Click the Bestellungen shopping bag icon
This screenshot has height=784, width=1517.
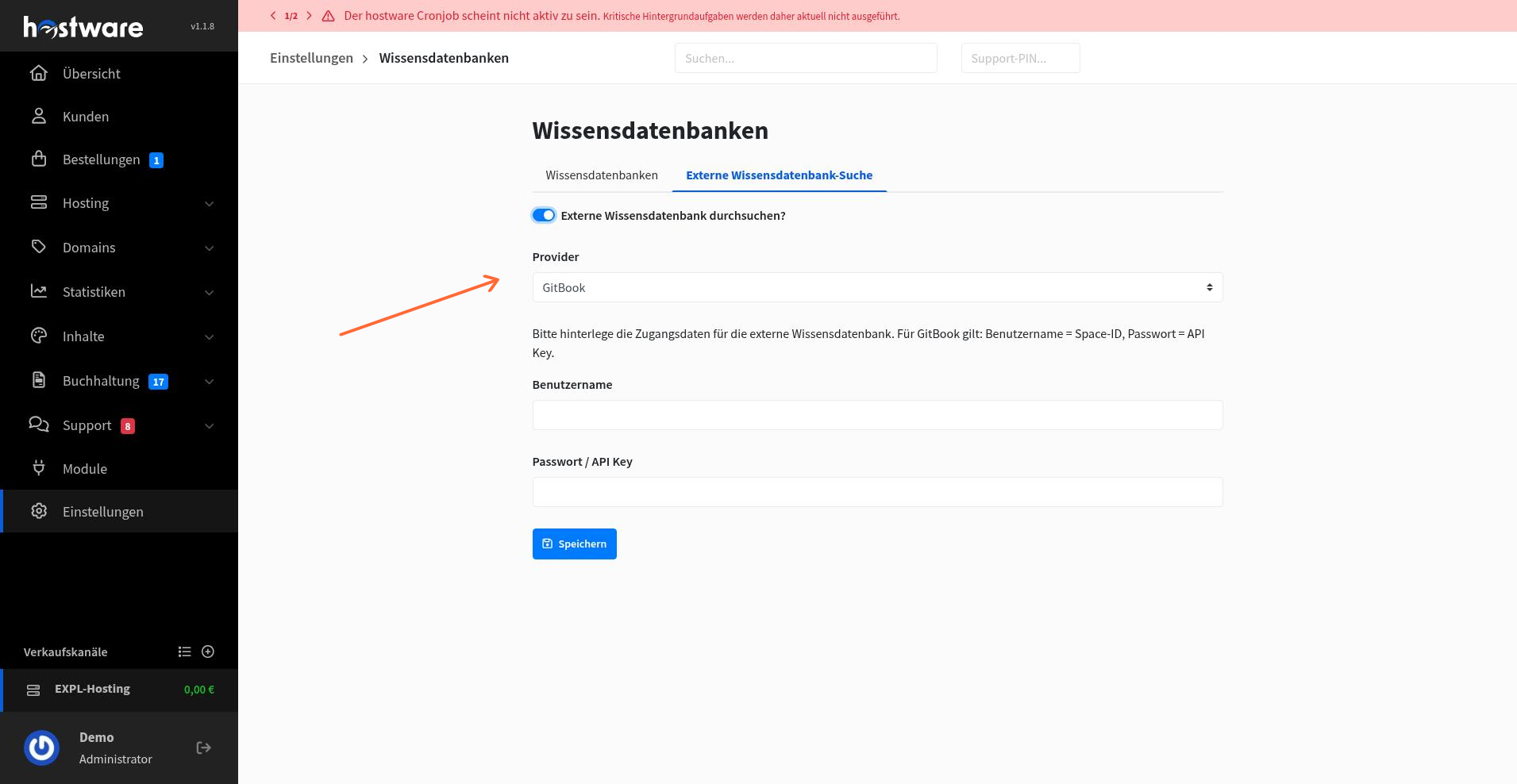pyautogui.click(x=39, y=159)
